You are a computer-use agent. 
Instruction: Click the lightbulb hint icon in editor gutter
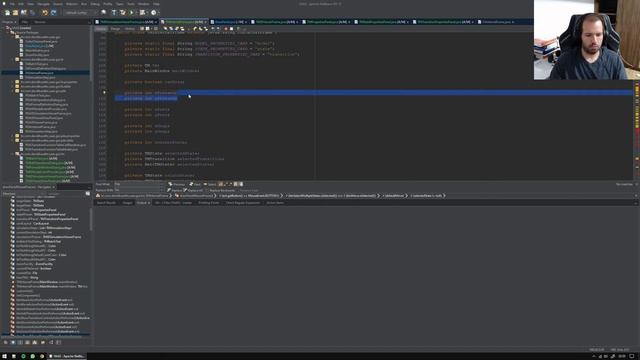104,93
